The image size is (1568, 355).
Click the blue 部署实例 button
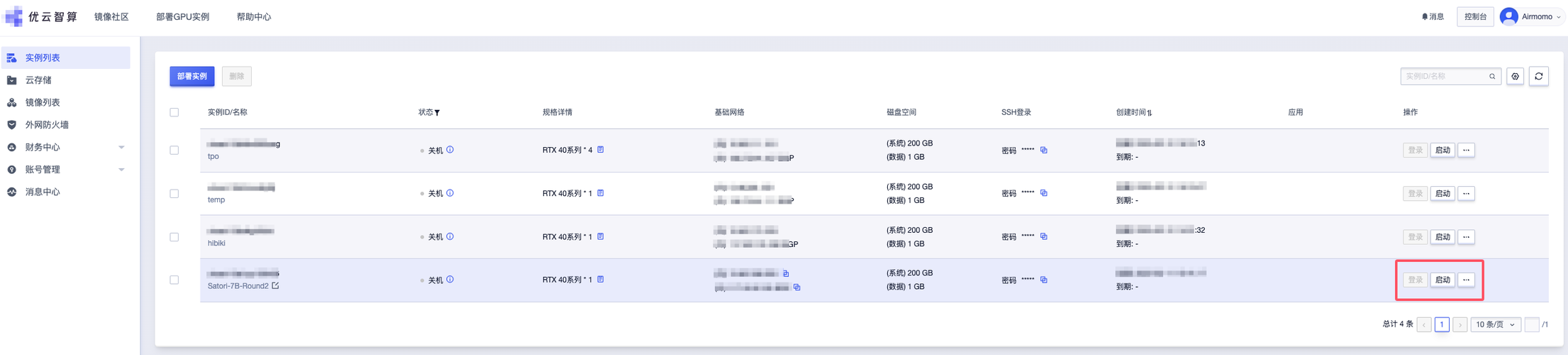pyautogui.click(x=192, y=77)
